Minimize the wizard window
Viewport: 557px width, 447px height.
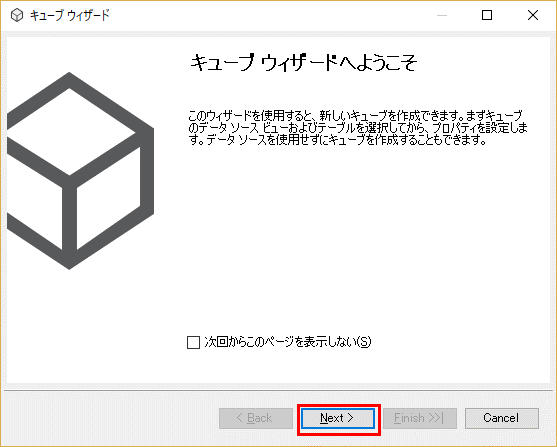pos(442,15)
